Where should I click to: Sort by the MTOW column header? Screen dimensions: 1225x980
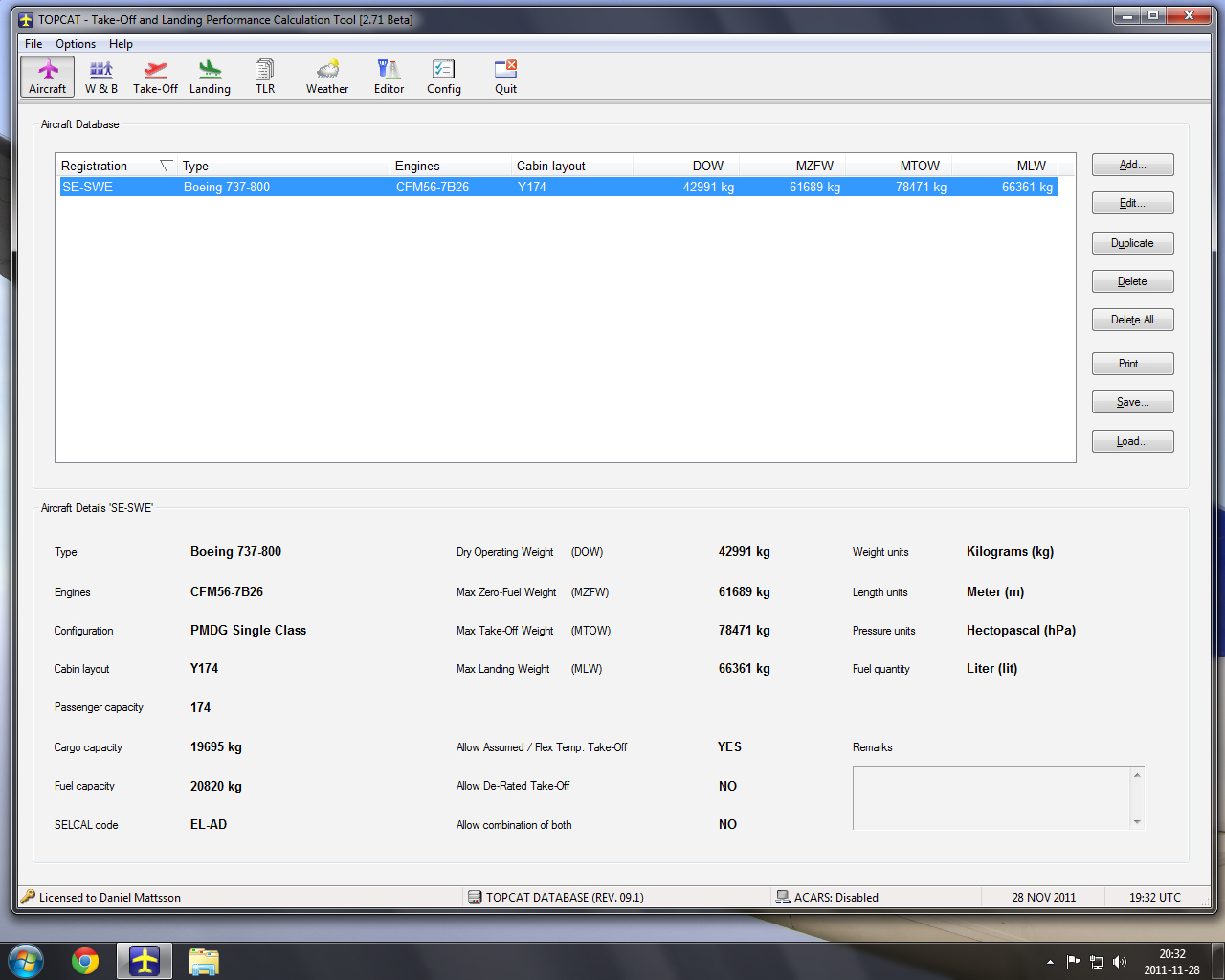(x=899, y=166)
